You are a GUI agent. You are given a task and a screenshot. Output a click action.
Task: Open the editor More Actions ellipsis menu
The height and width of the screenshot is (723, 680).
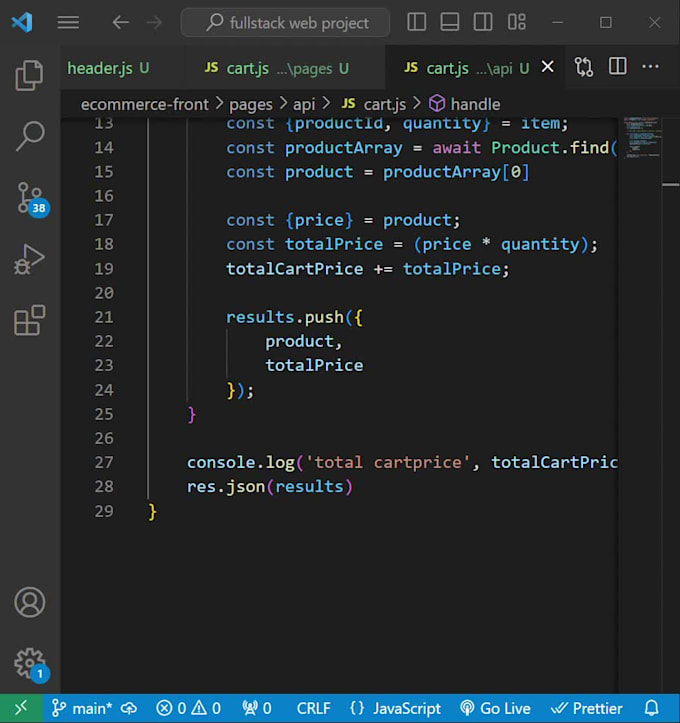pyautogui.click(x=651, y=67)
